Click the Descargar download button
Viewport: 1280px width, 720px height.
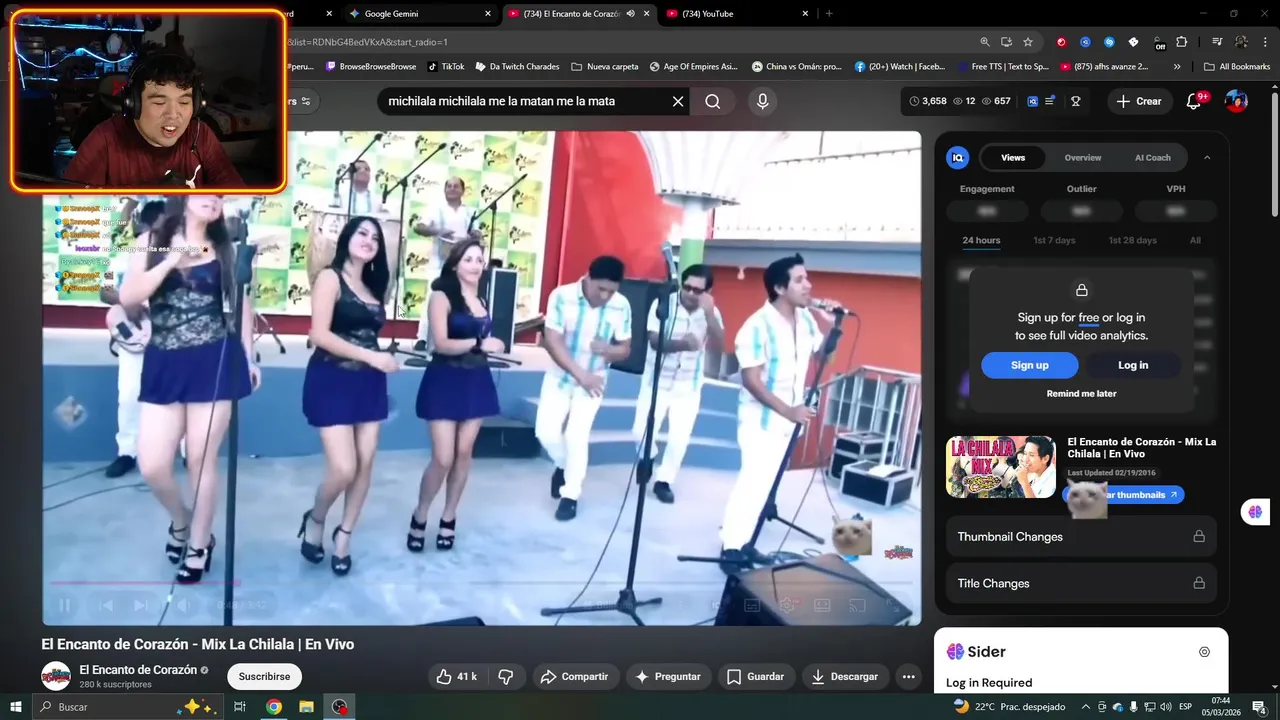pyautogui.click(x=844, y=677)
